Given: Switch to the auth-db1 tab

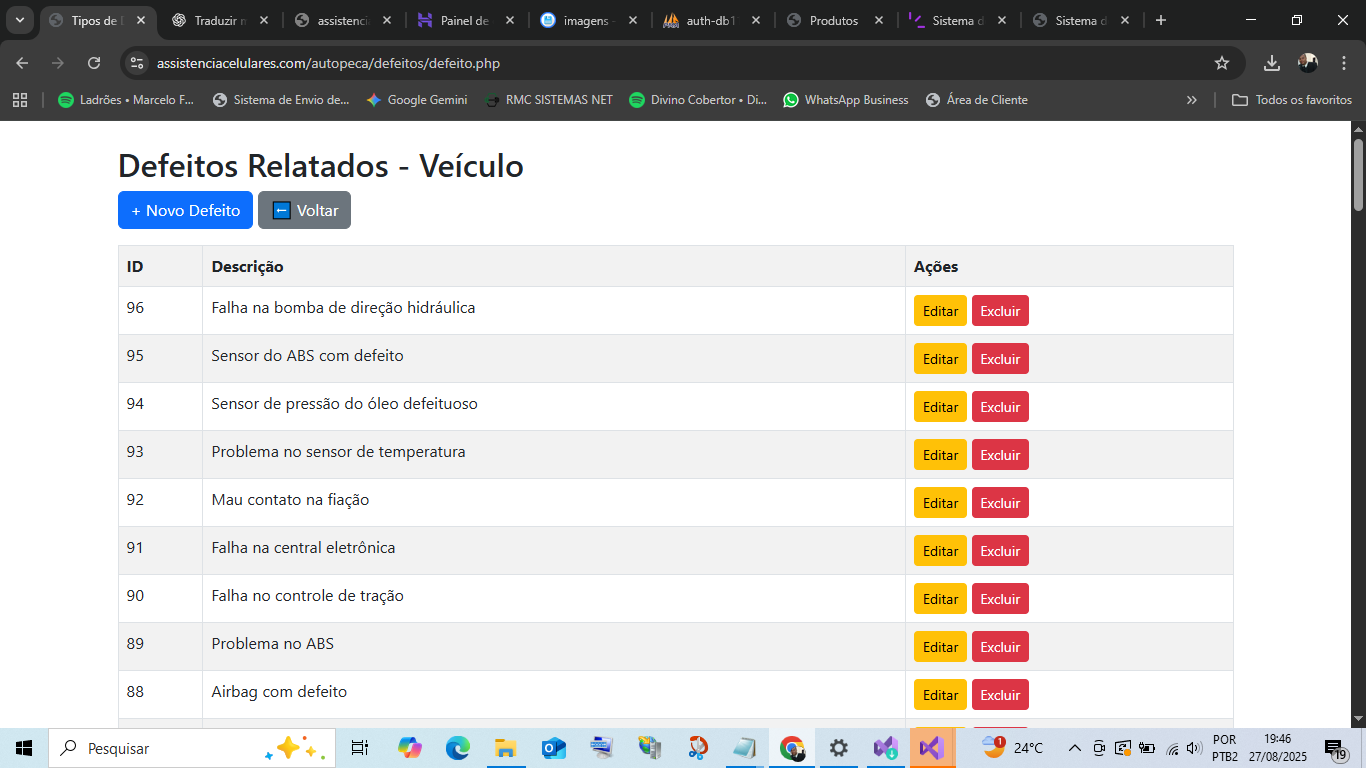Looking at the screenshot, I should coord(710,20).
